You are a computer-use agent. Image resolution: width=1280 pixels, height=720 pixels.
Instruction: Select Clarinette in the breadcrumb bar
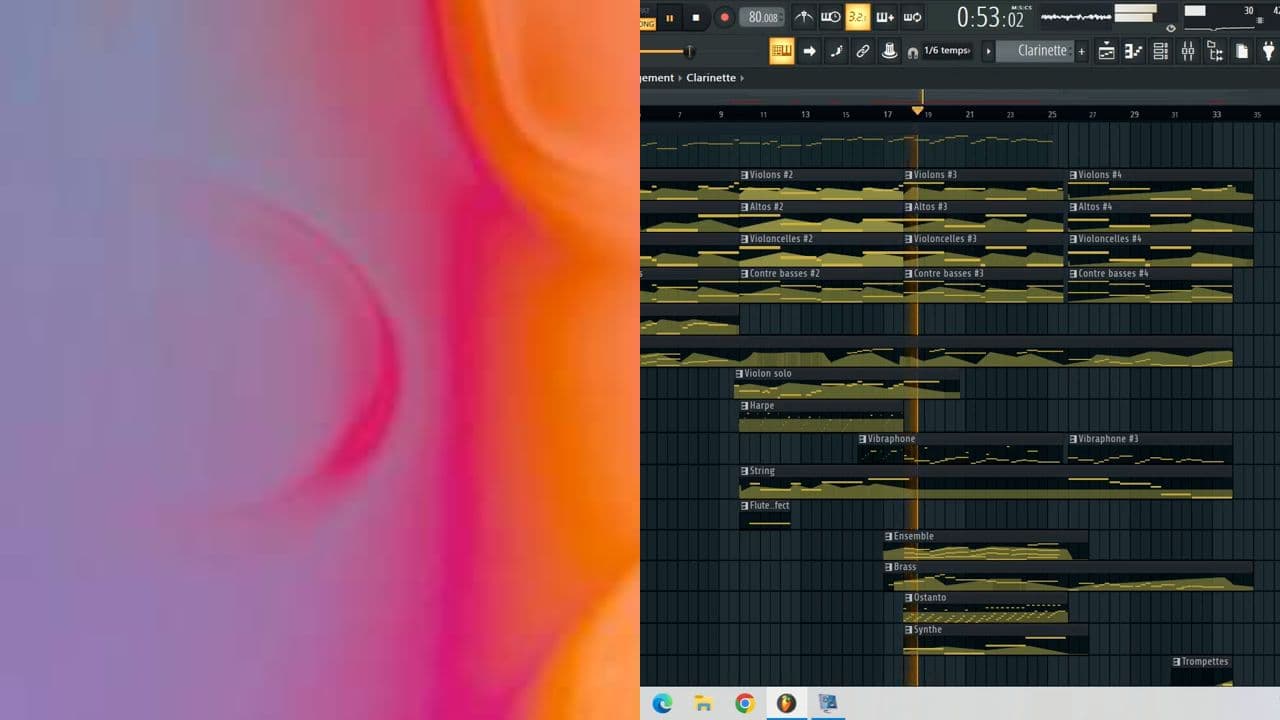(711, 77)
